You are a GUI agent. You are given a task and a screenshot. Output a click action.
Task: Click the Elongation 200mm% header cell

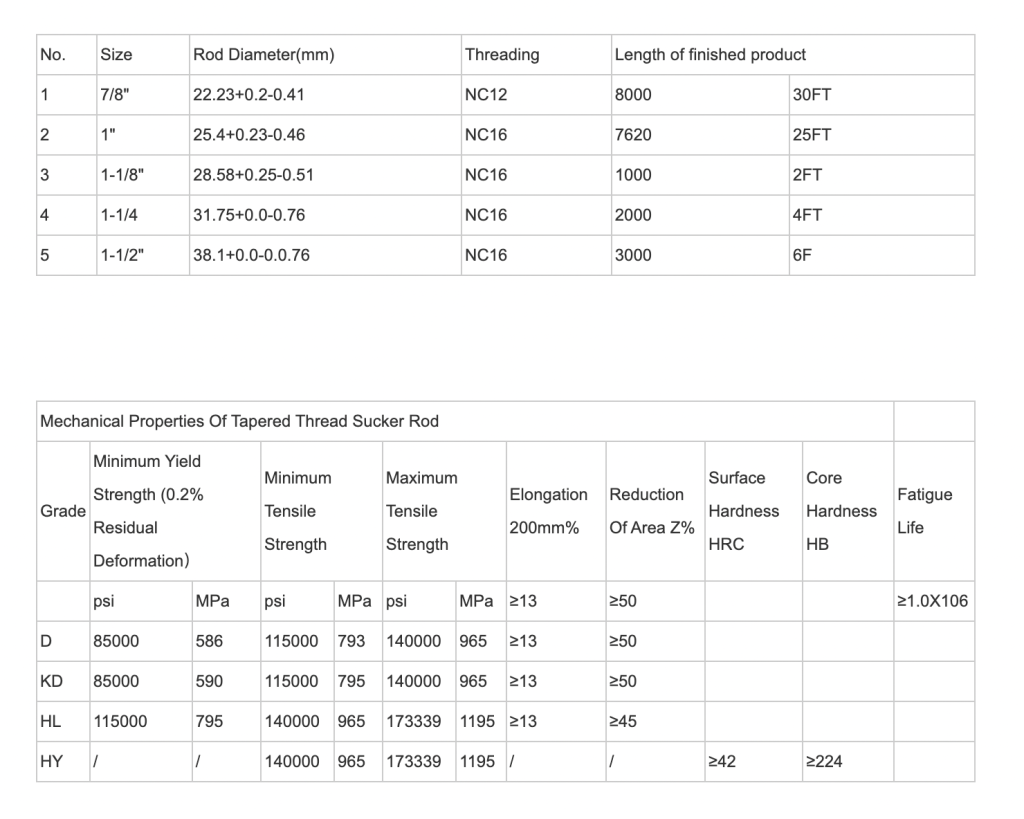pos(548,511)
